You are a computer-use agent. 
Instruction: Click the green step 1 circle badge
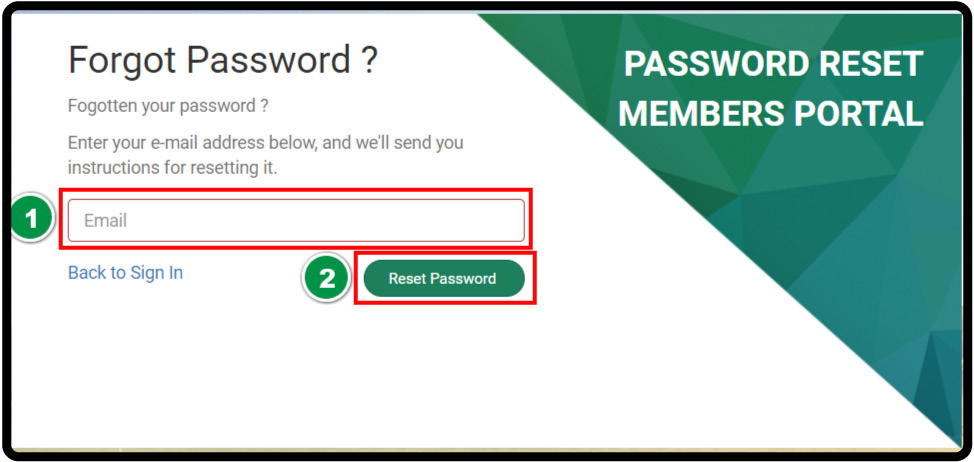click(31, 219)
